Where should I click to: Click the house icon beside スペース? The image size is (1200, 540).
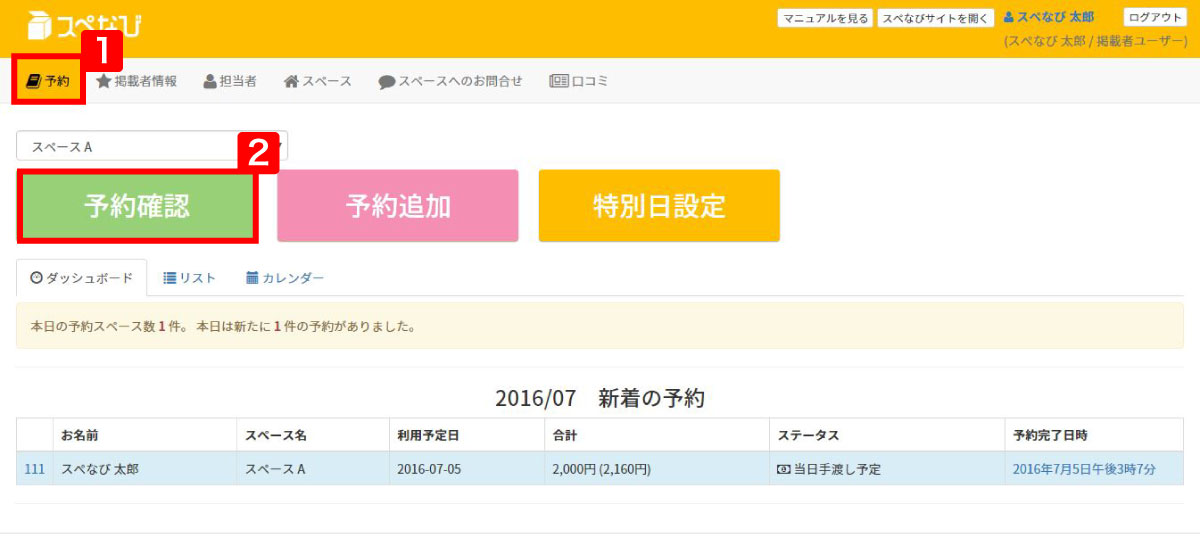pos(291,81)
